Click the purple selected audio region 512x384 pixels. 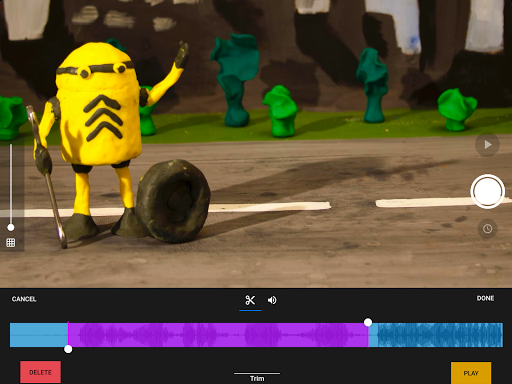pyautogui.click(x=218, y=335)
